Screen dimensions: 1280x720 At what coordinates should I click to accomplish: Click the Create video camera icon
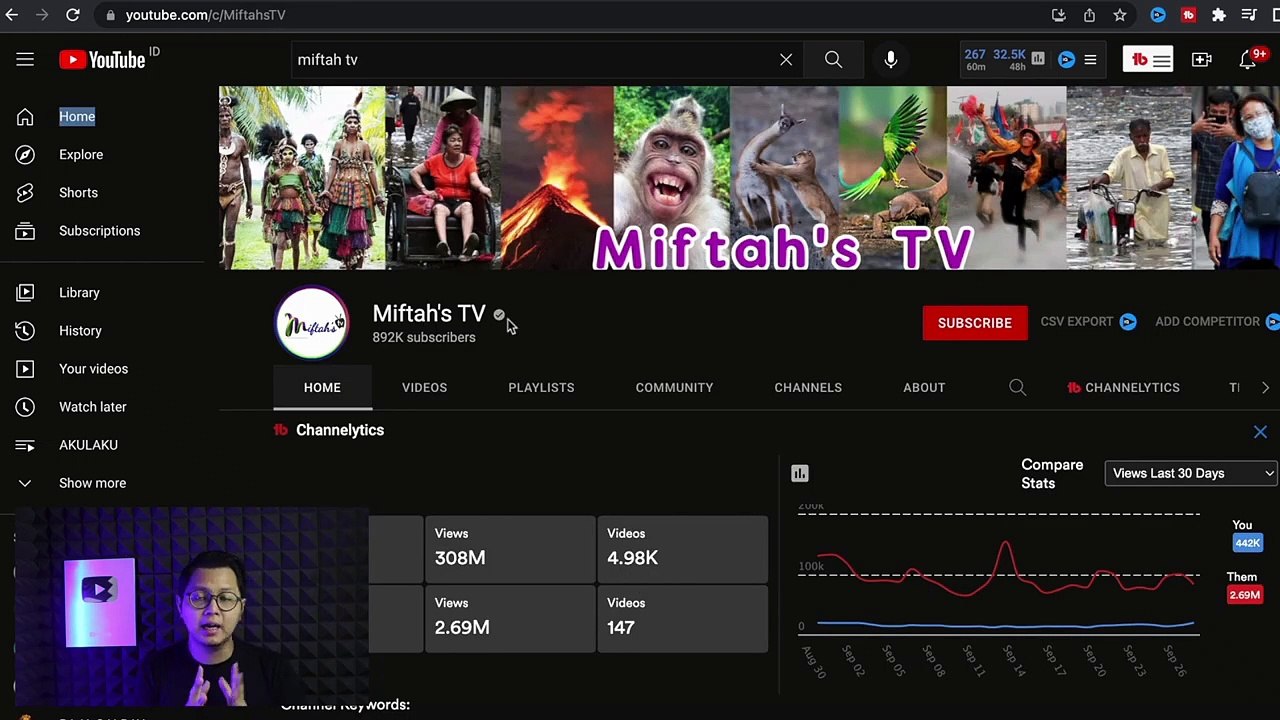pyautogui.click(x=1202, y=60)
